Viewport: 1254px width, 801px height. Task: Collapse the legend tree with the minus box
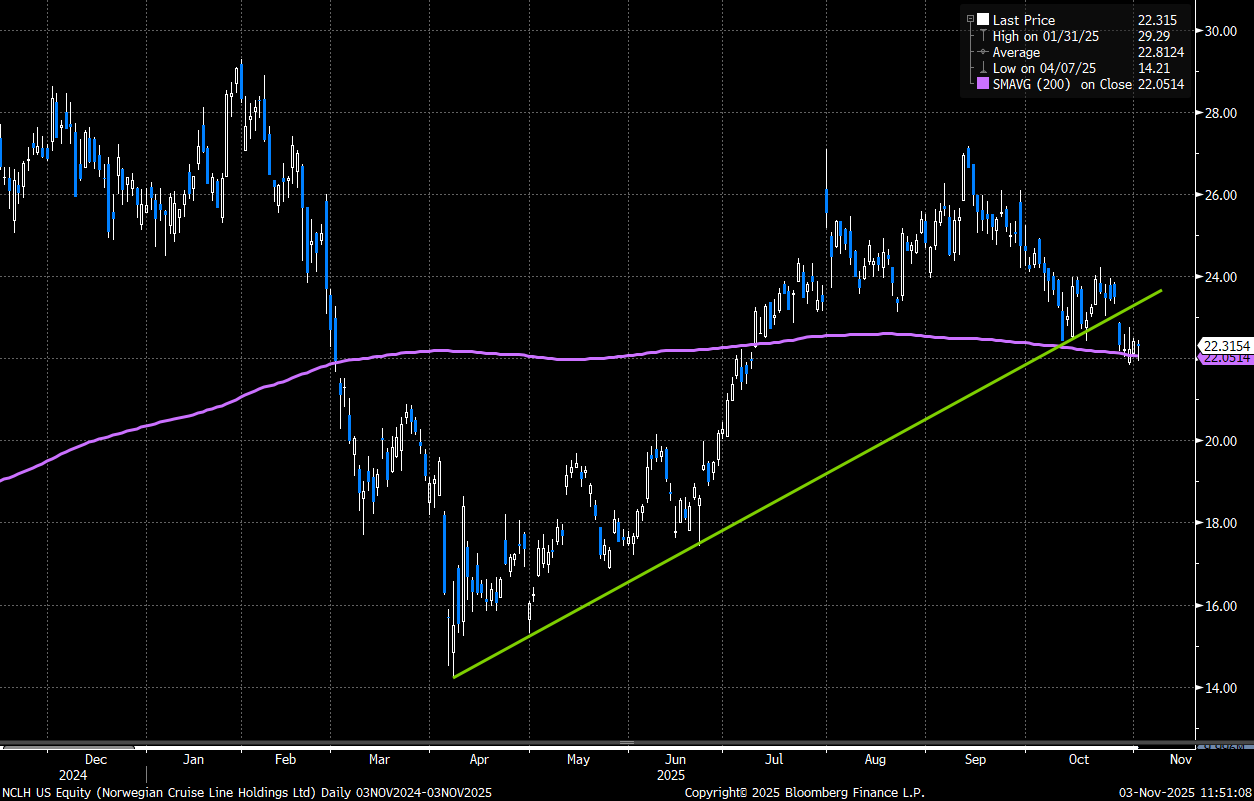point(969,19)
